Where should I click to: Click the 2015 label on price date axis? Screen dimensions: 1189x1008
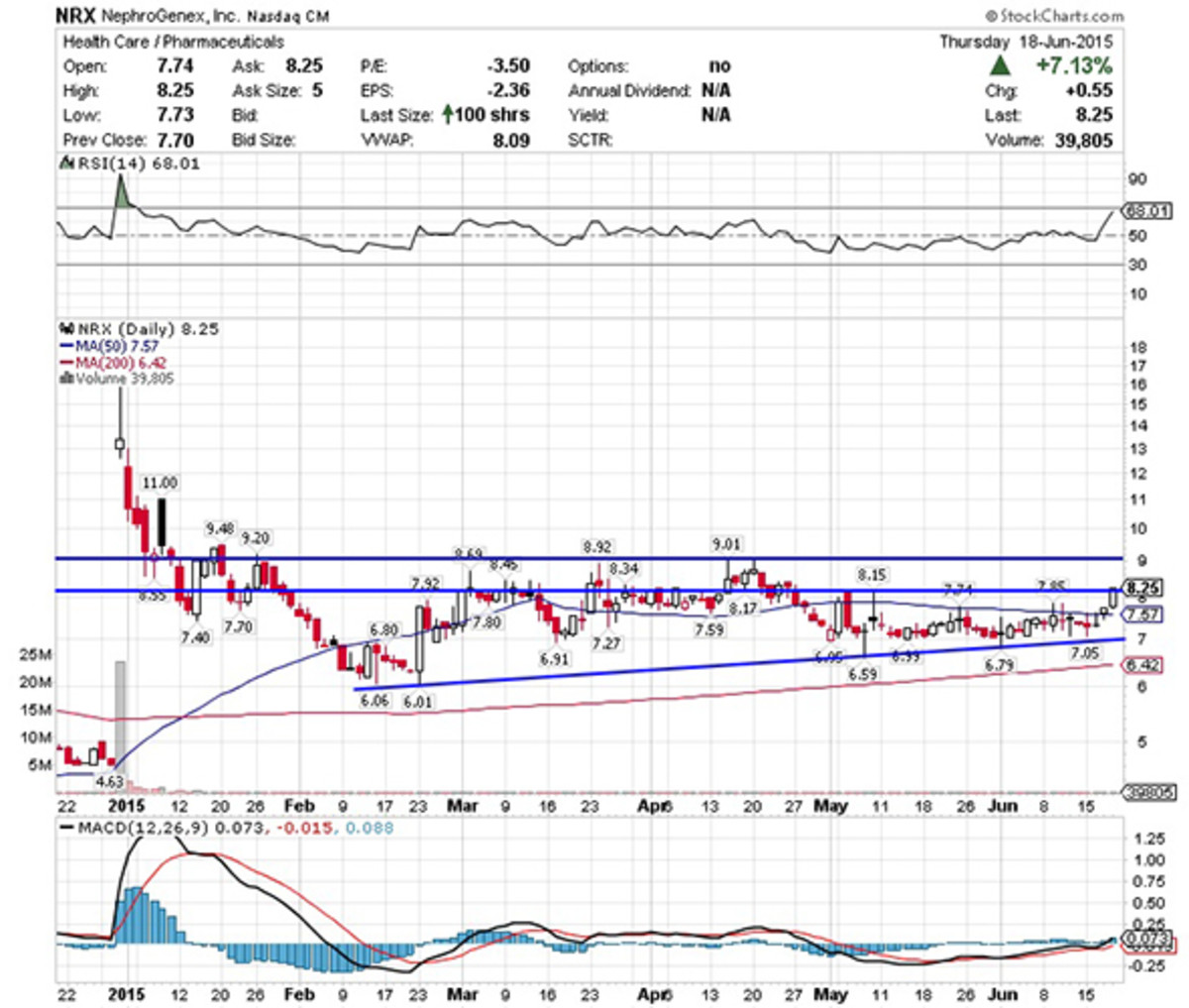tap(126, 806)
